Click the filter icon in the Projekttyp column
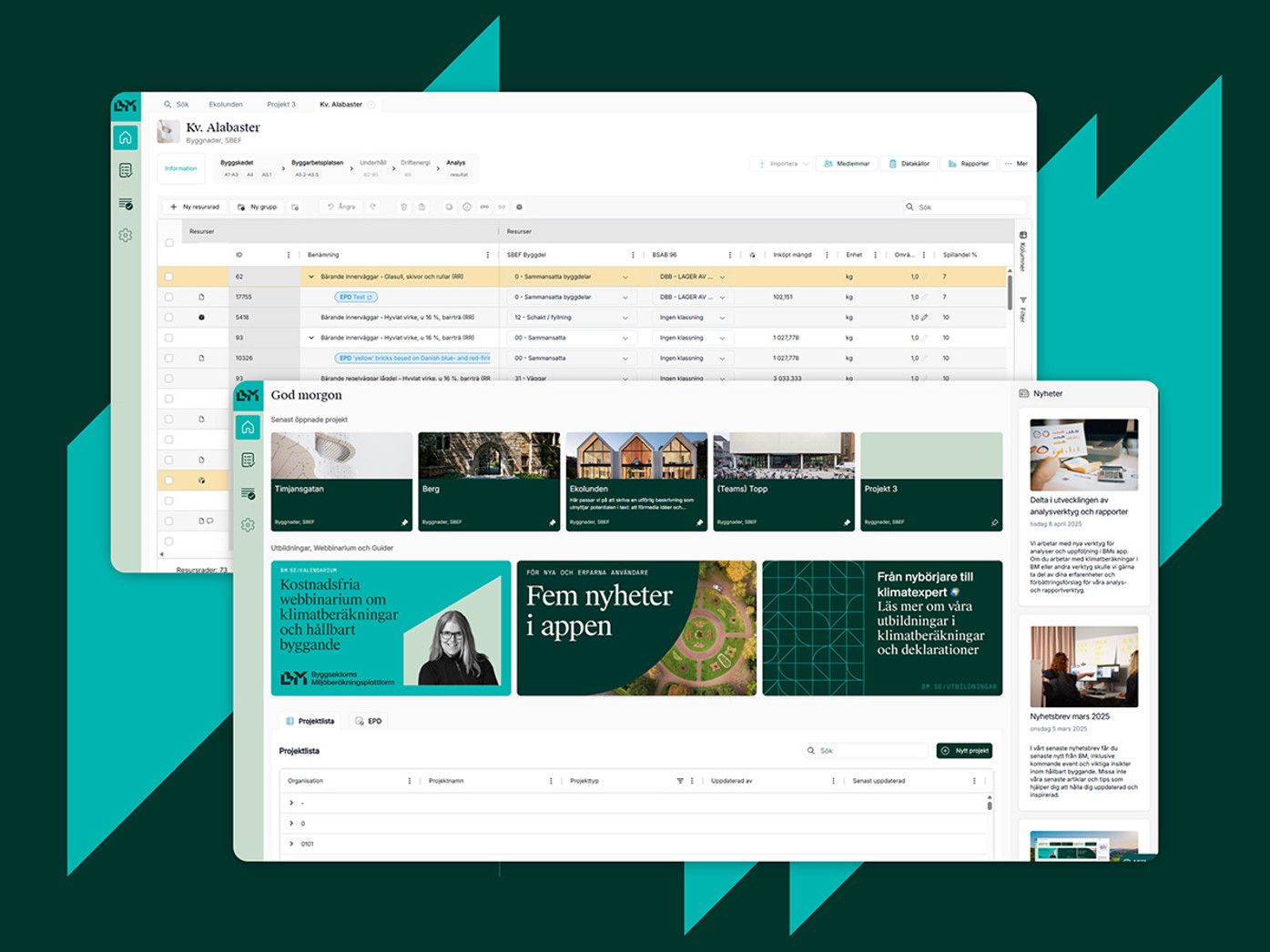The image size is (1270, 952). tap(680, 781)
